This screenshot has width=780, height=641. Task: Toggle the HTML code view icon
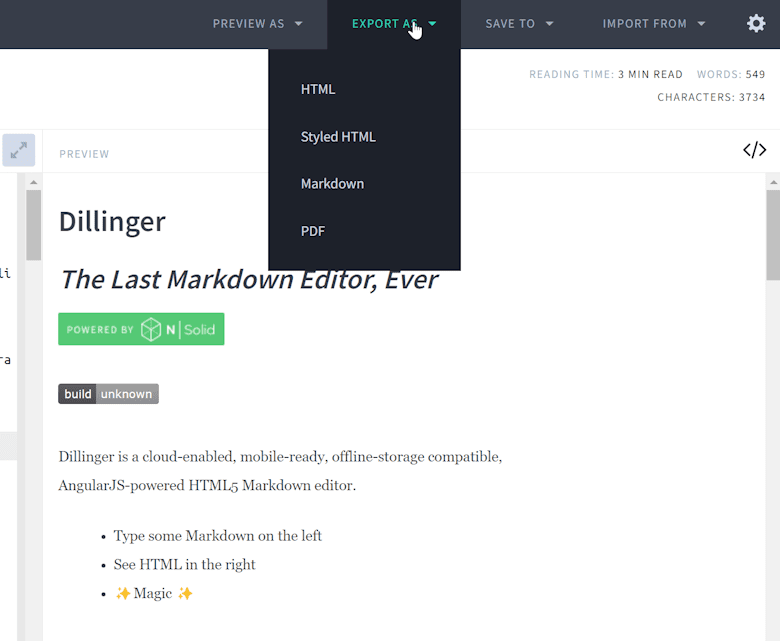click(x=754, y=150)
